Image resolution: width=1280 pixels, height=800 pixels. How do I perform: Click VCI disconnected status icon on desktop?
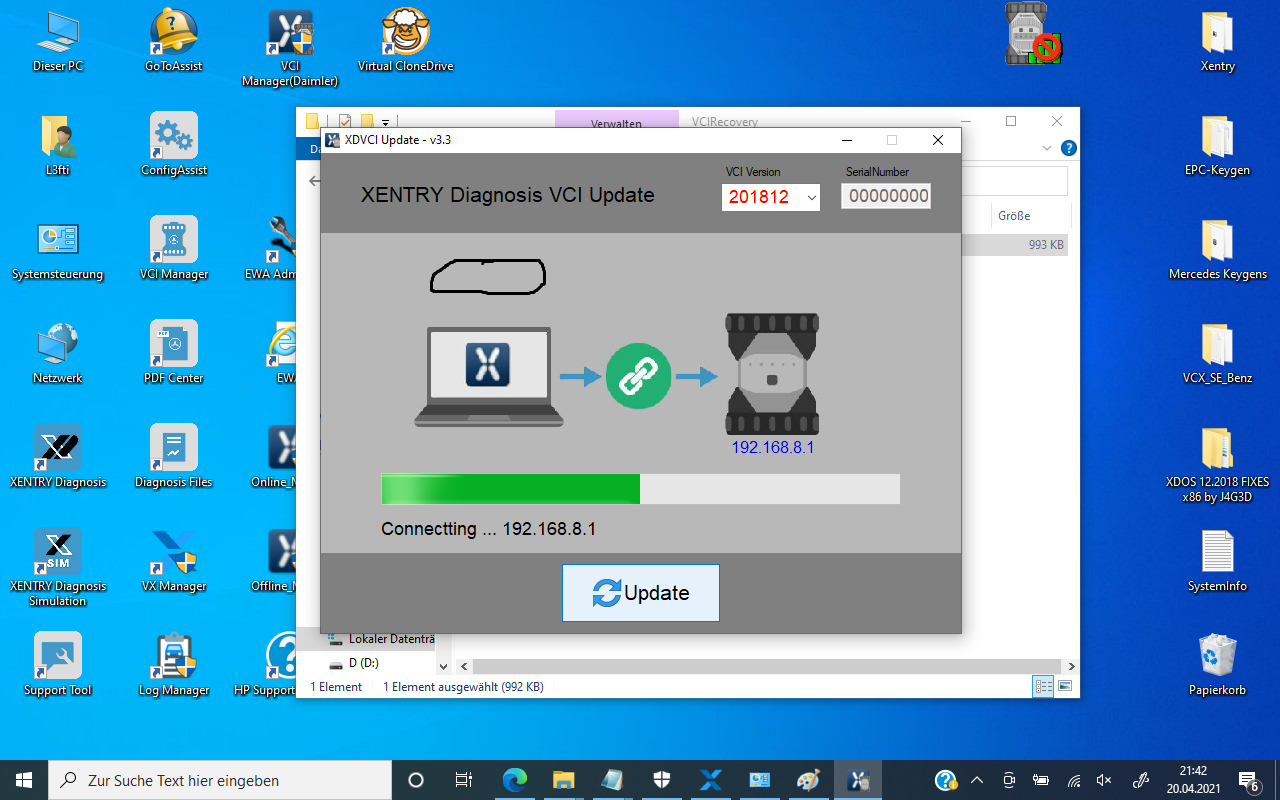click(x=1033, y=34)
